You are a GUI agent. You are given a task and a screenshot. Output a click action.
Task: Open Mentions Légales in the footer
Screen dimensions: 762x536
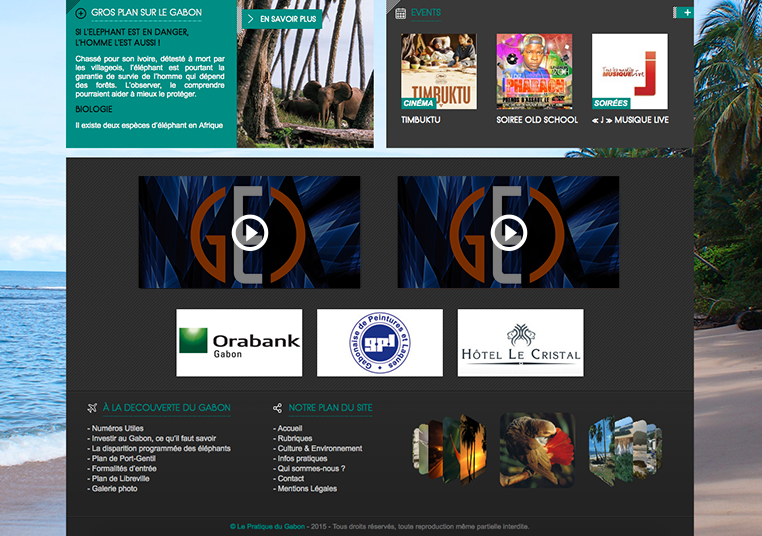tap(307, 488)
